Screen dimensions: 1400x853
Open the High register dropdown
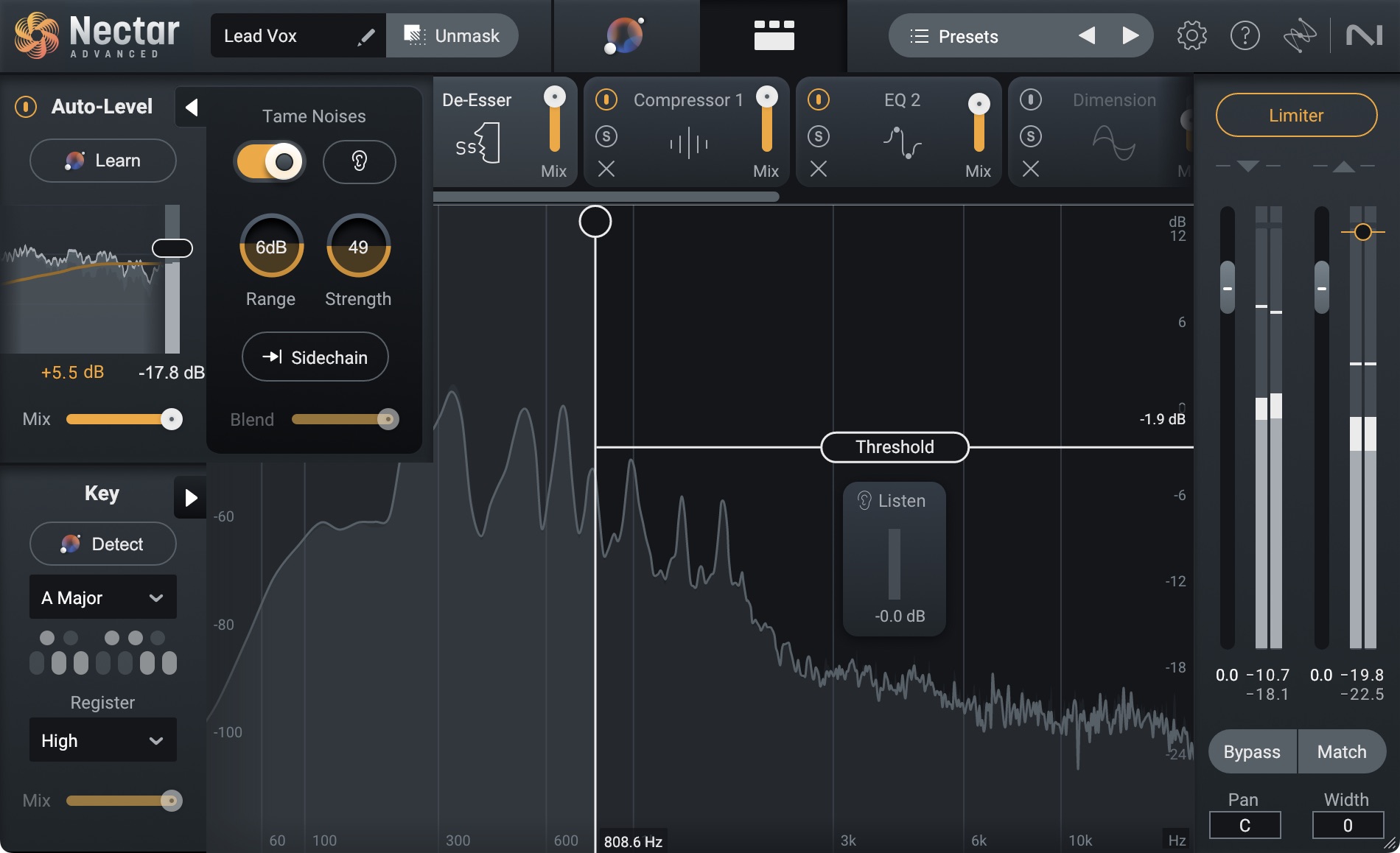point(103,740)
